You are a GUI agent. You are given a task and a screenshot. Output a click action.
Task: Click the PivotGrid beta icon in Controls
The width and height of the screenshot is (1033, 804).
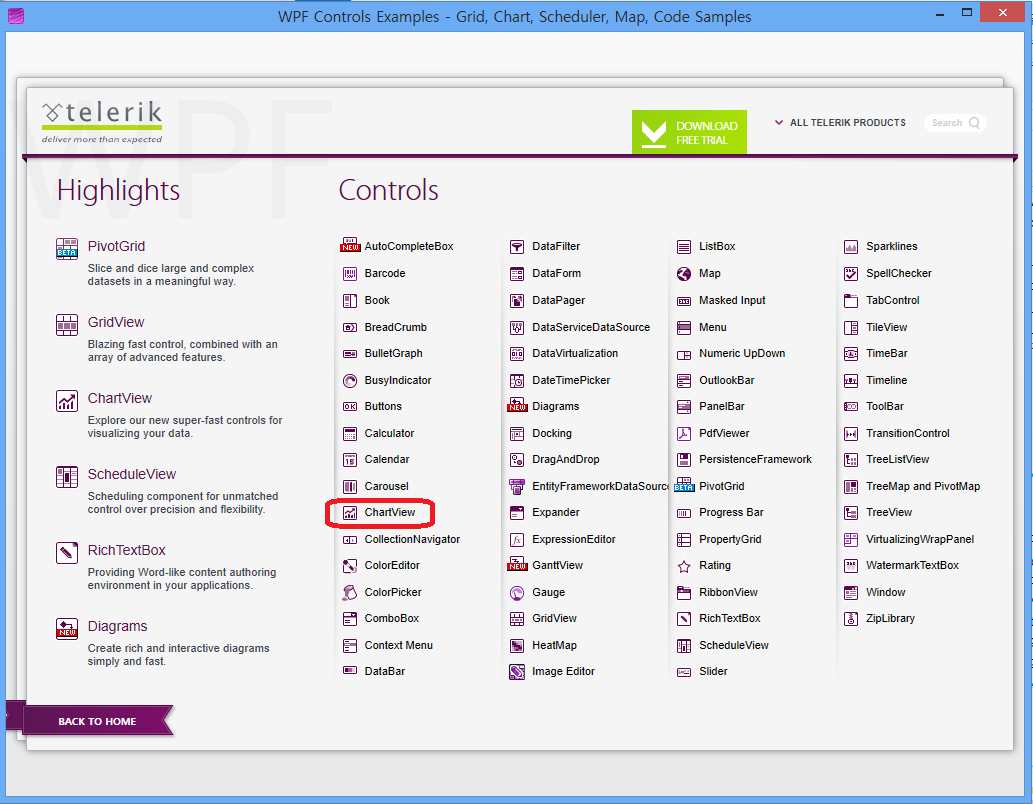click(x=684, y=486)
